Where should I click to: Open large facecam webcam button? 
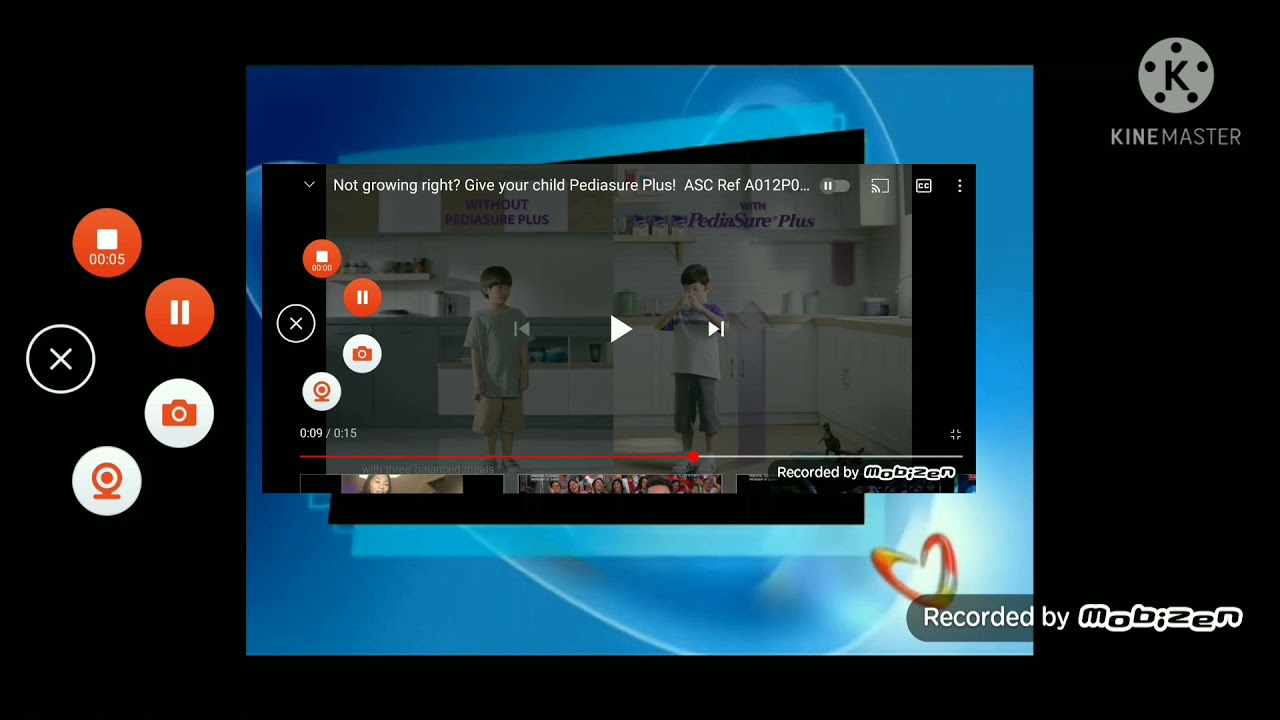point(107,481)
